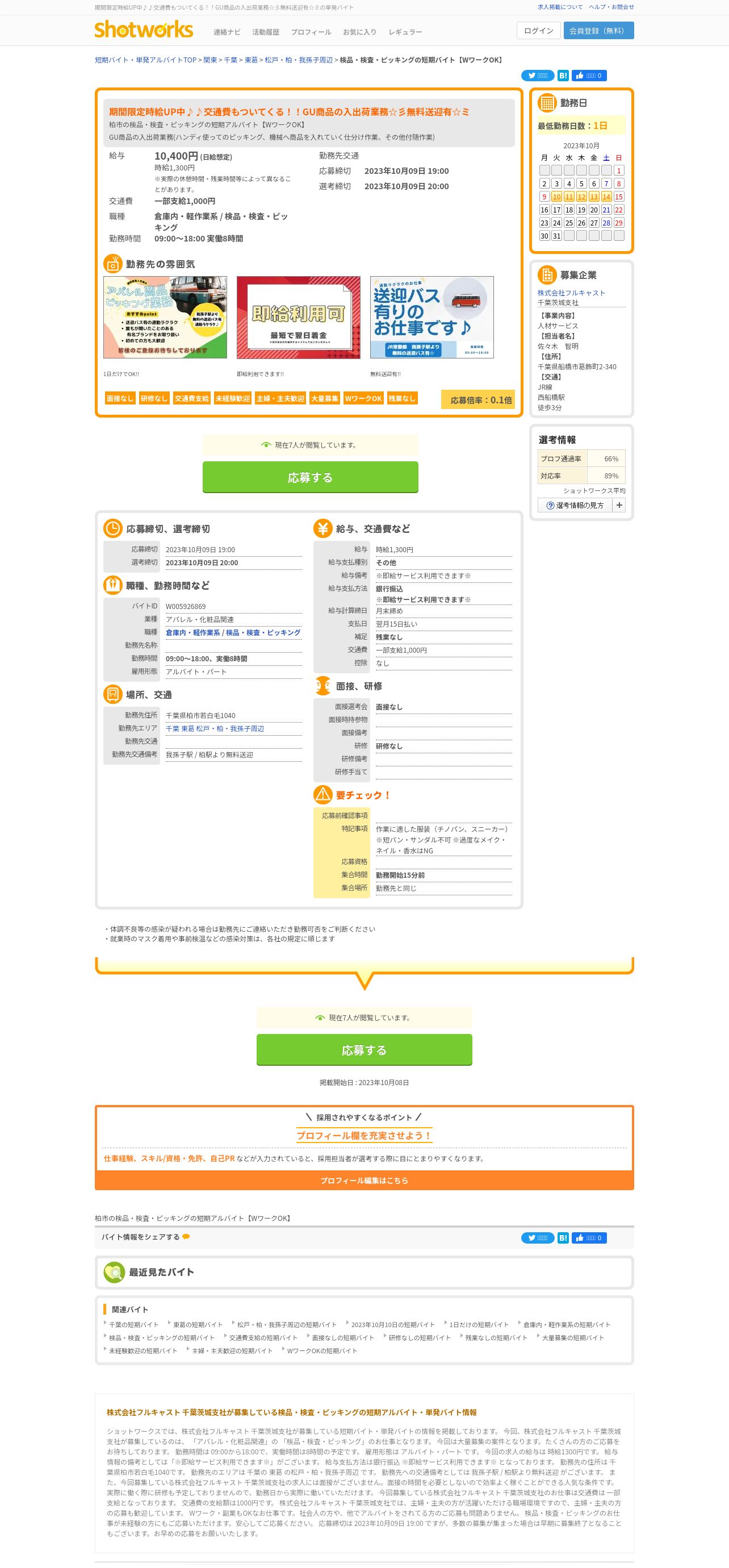Go to 松戸・柏・我孫子周辺 breadcrumb link
729x1568 pixels.
[x=299, y=60]
